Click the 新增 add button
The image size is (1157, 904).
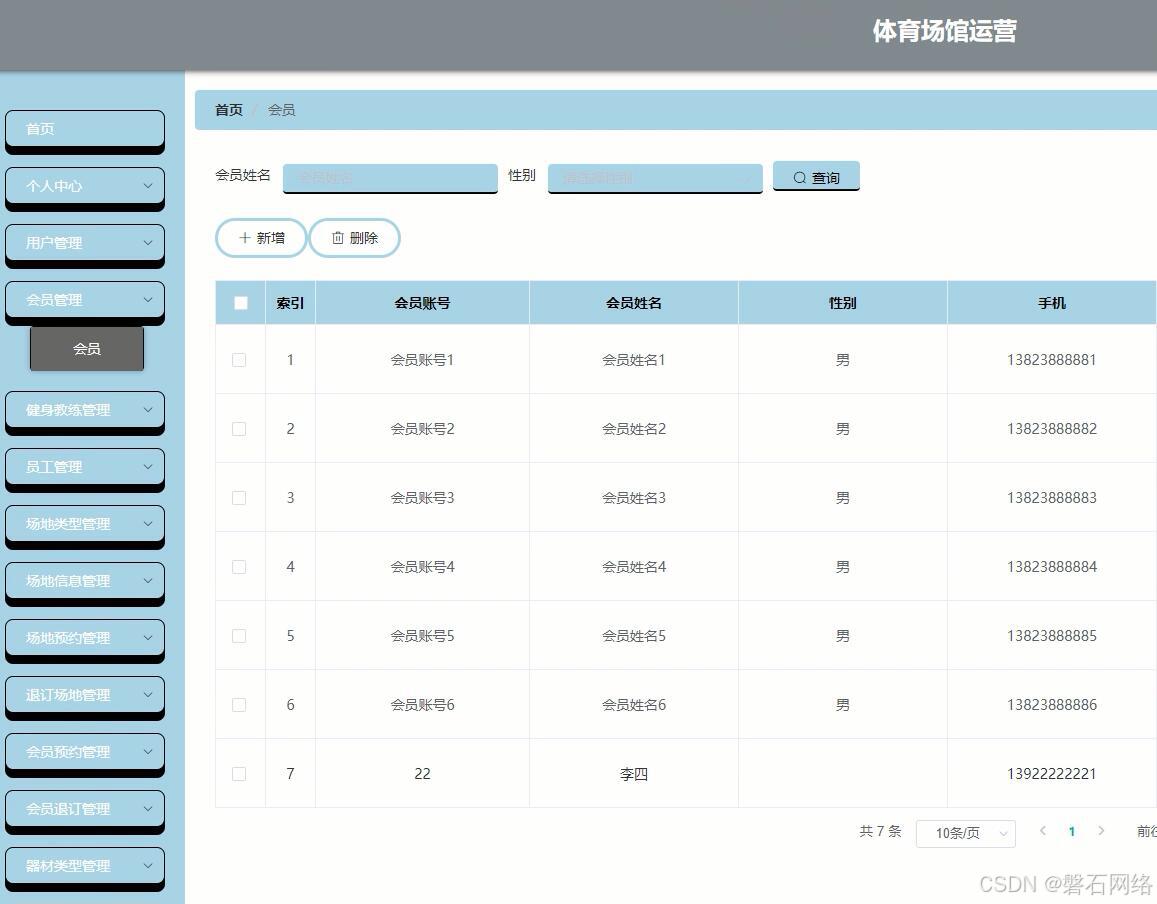[261, 238]
